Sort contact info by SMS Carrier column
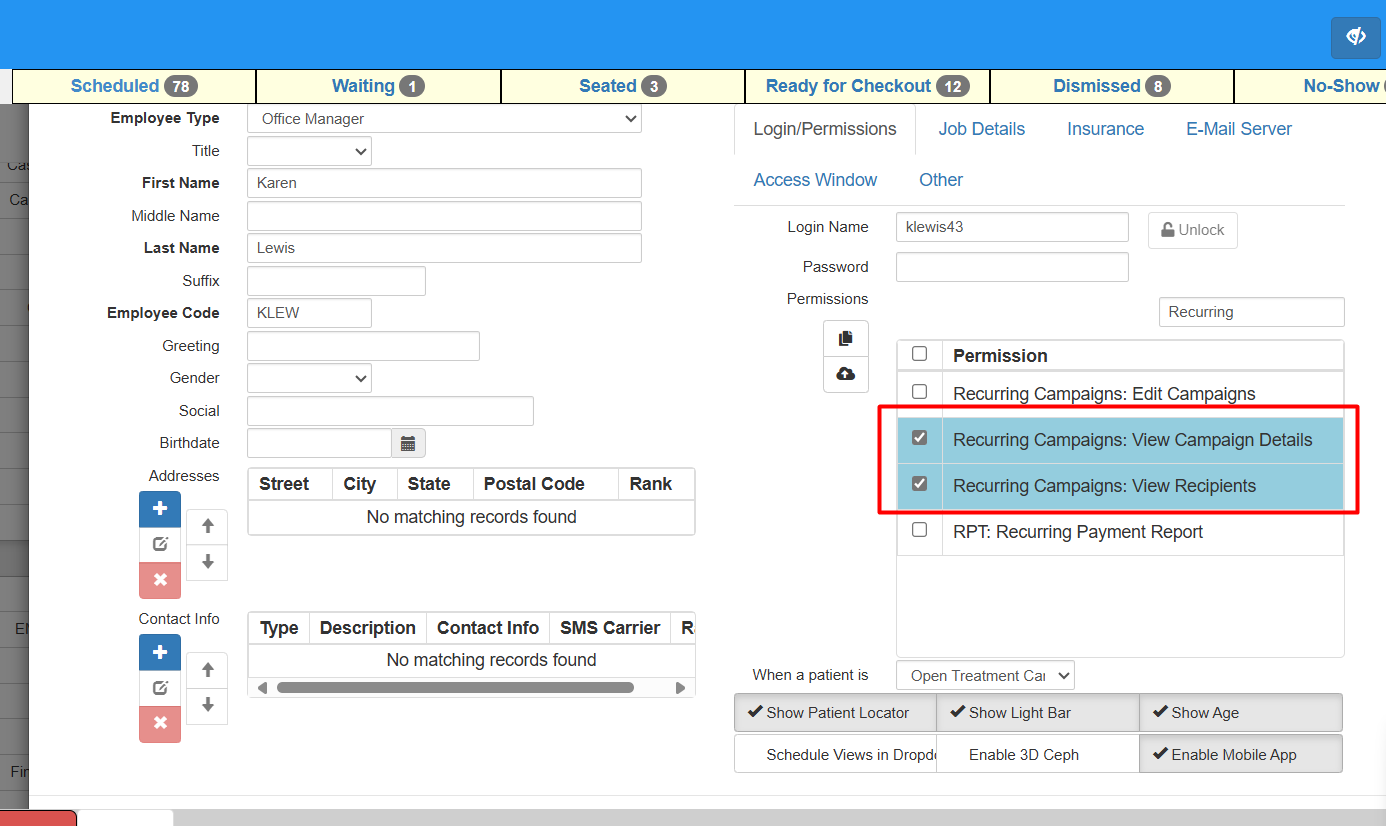The image size is (1386, 826). [x=609, y=628]
